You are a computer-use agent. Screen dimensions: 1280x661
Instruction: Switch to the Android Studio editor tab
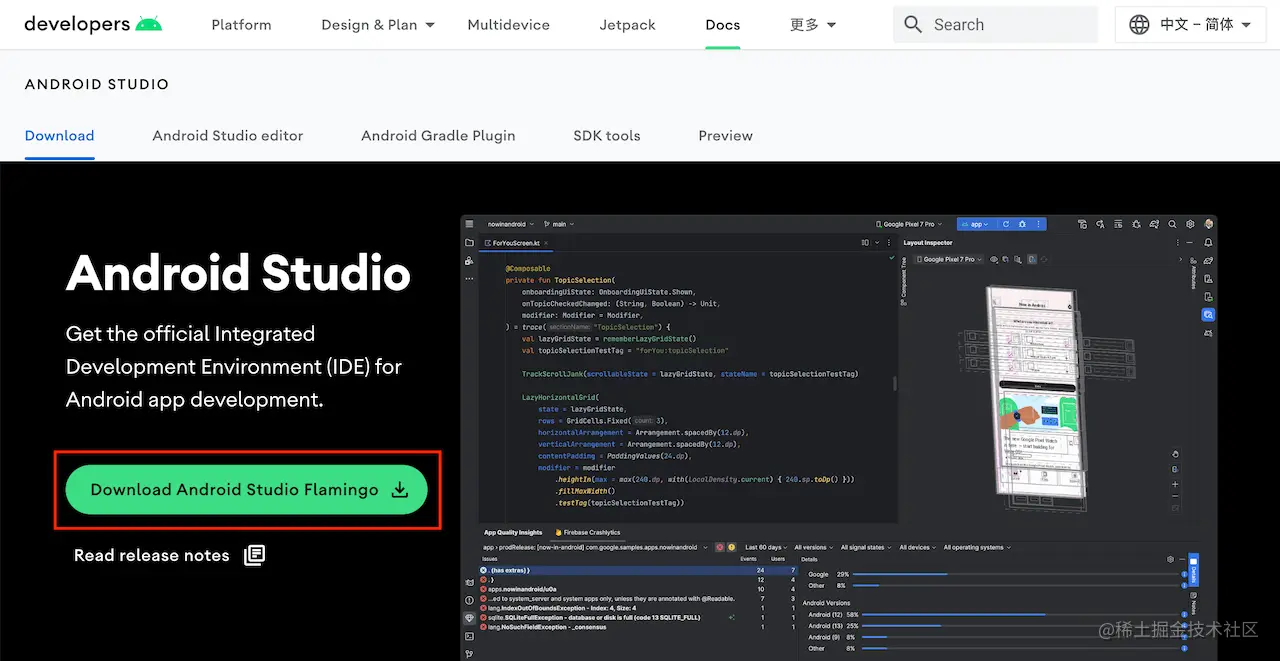pyautogui.click(x=228, y=136)
